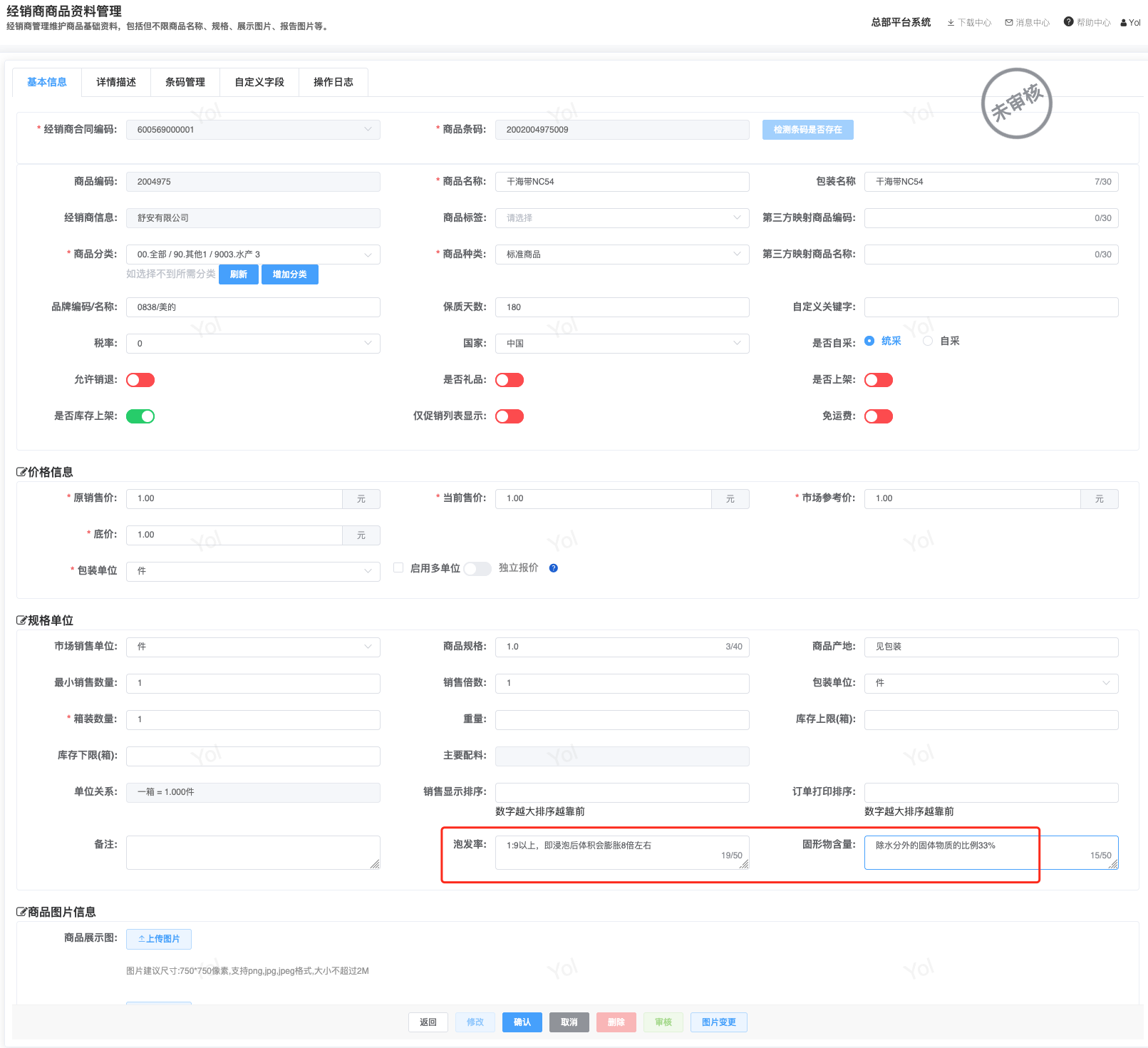
Task: Focus the 泡发率 textarea
Action: [x=622, y=853]
